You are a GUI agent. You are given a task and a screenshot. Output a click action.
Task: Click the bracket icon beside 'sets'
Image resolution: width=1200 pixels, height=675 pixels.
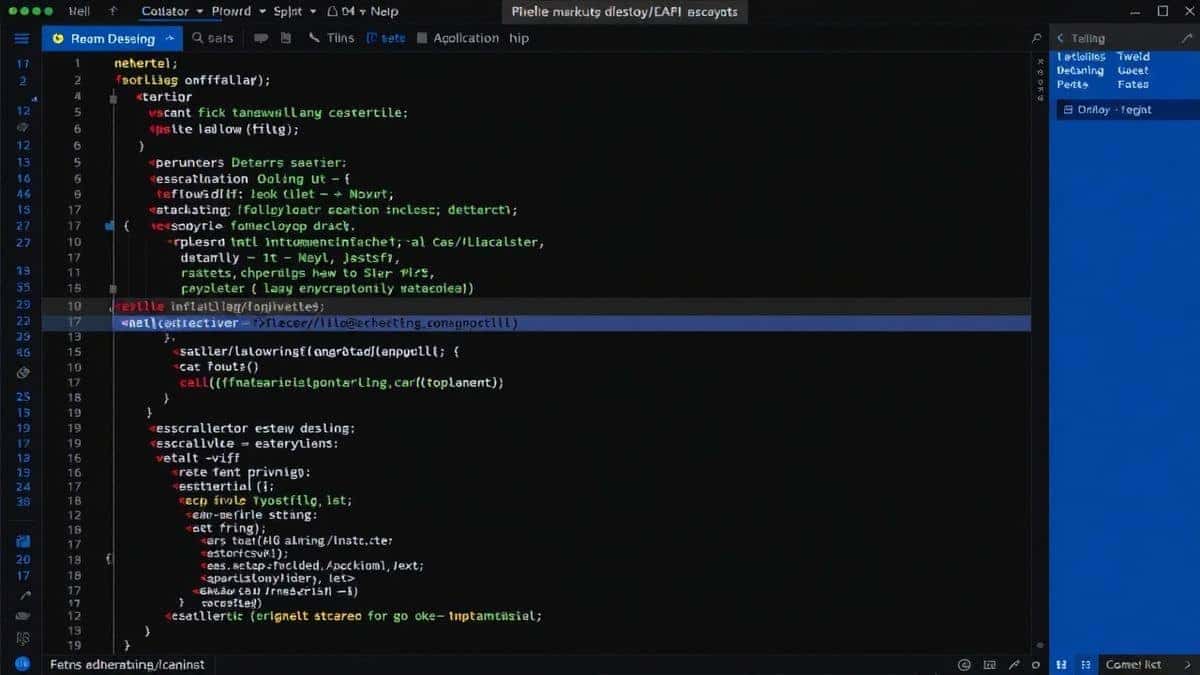(372, 38)
